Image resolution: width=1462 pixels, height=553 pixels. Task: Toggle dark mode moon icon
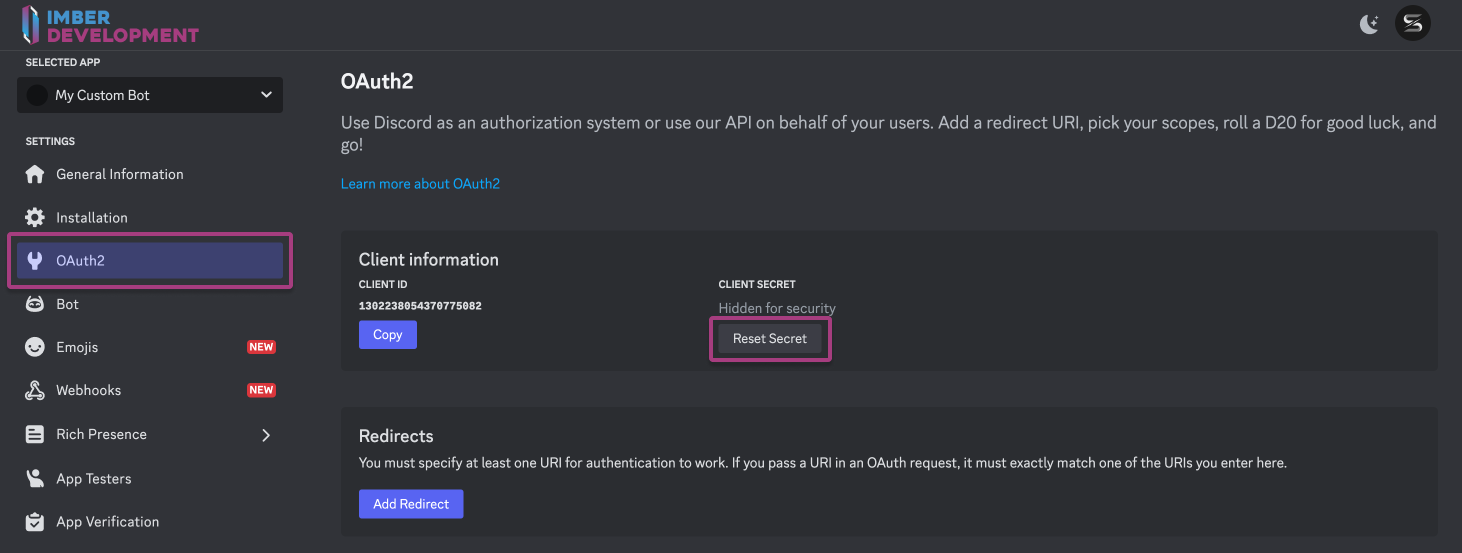point(1369,24)
